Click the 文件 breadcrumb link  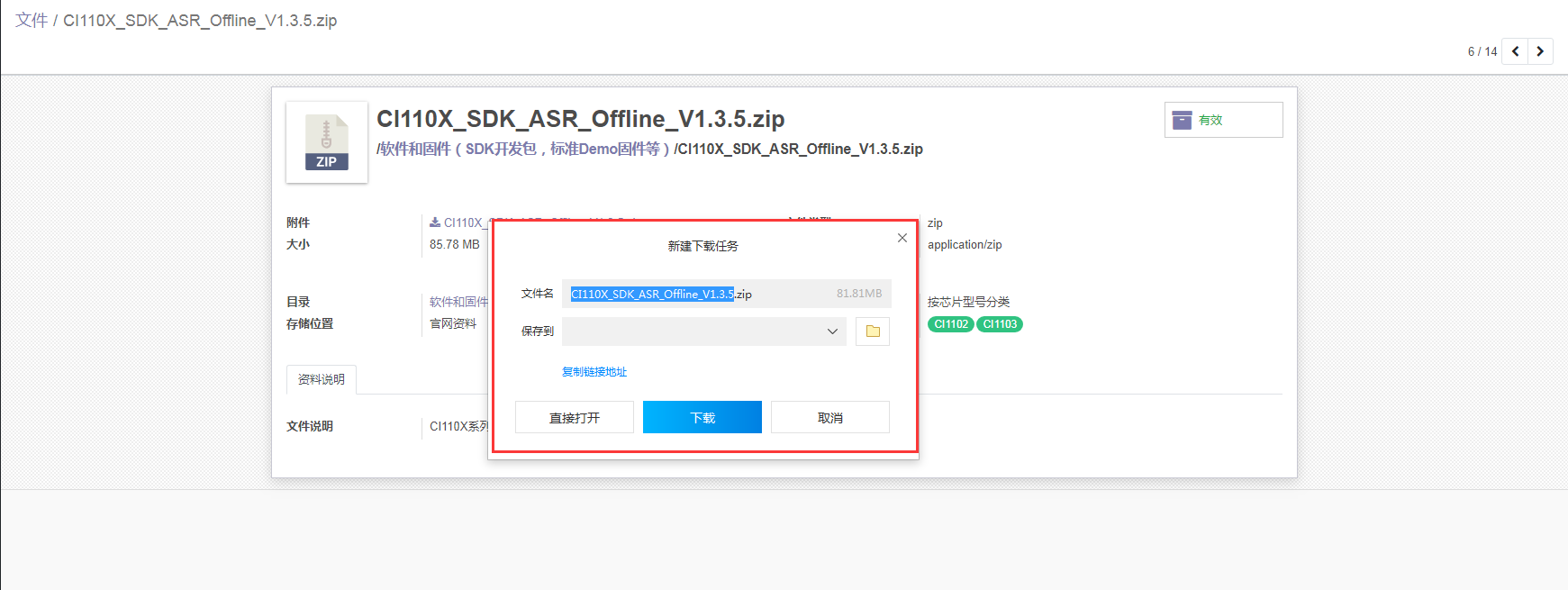click(x=32, y=20)
